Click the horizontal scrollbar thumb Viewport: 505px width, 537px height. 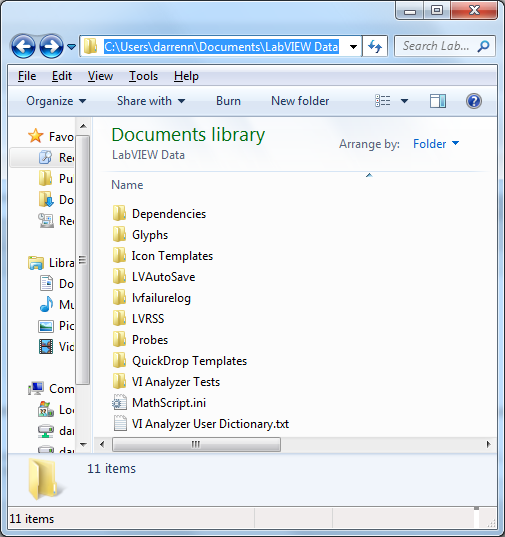coord(196,445)
